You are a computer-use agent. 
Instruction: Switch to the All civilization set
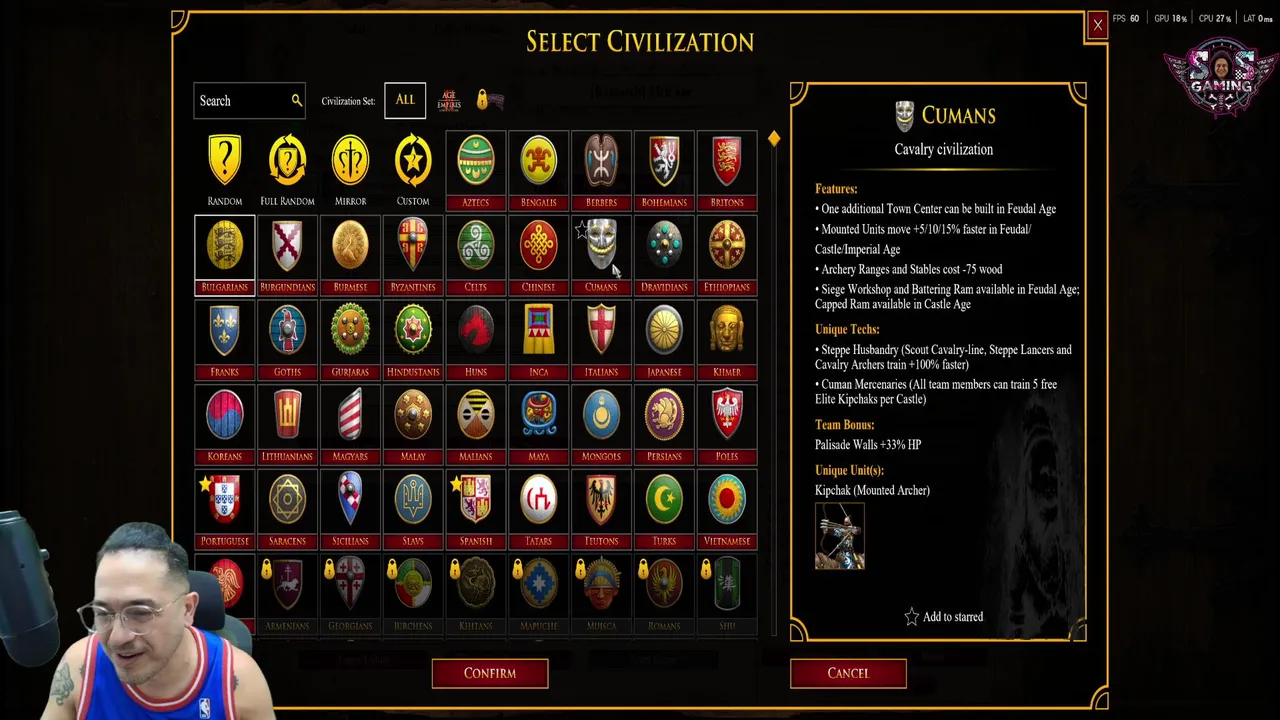405,100
